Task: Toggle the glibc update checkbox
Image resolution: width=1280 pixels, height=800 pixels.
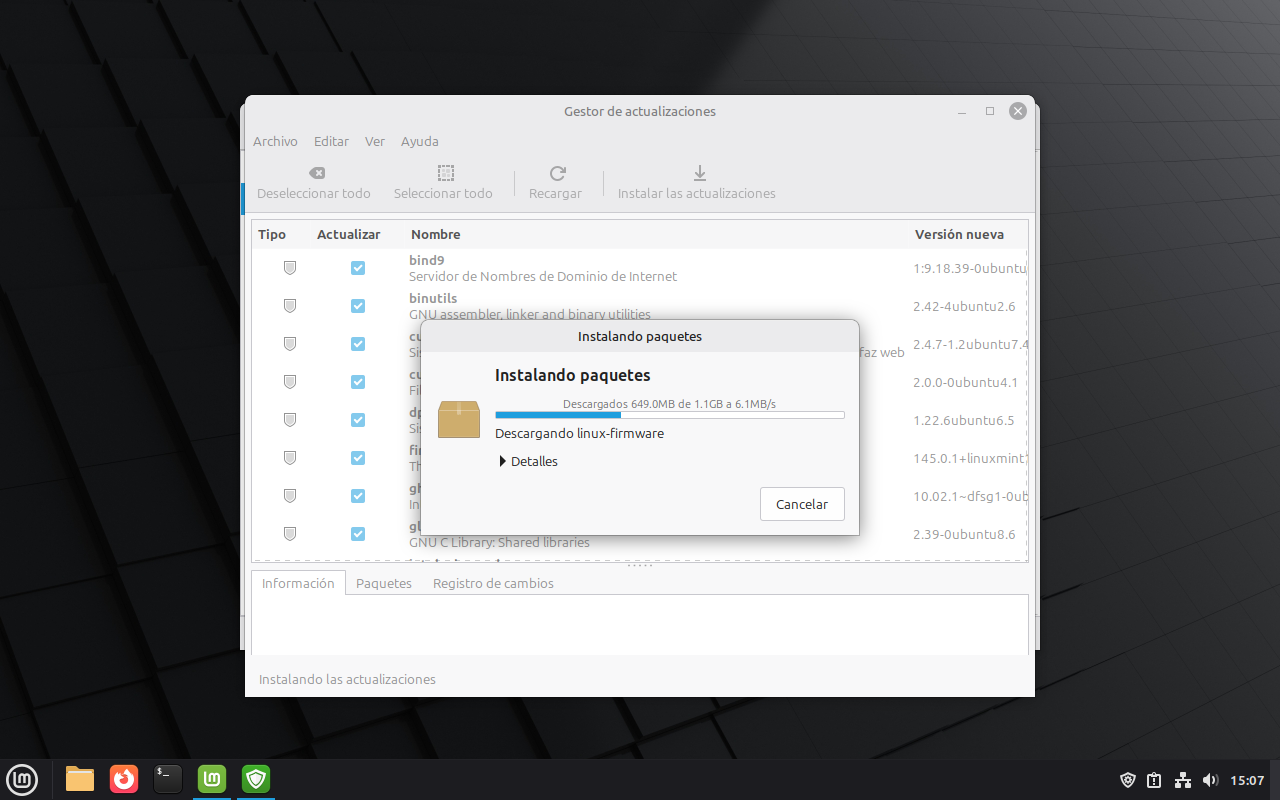Action: click(x=358, y=534)
